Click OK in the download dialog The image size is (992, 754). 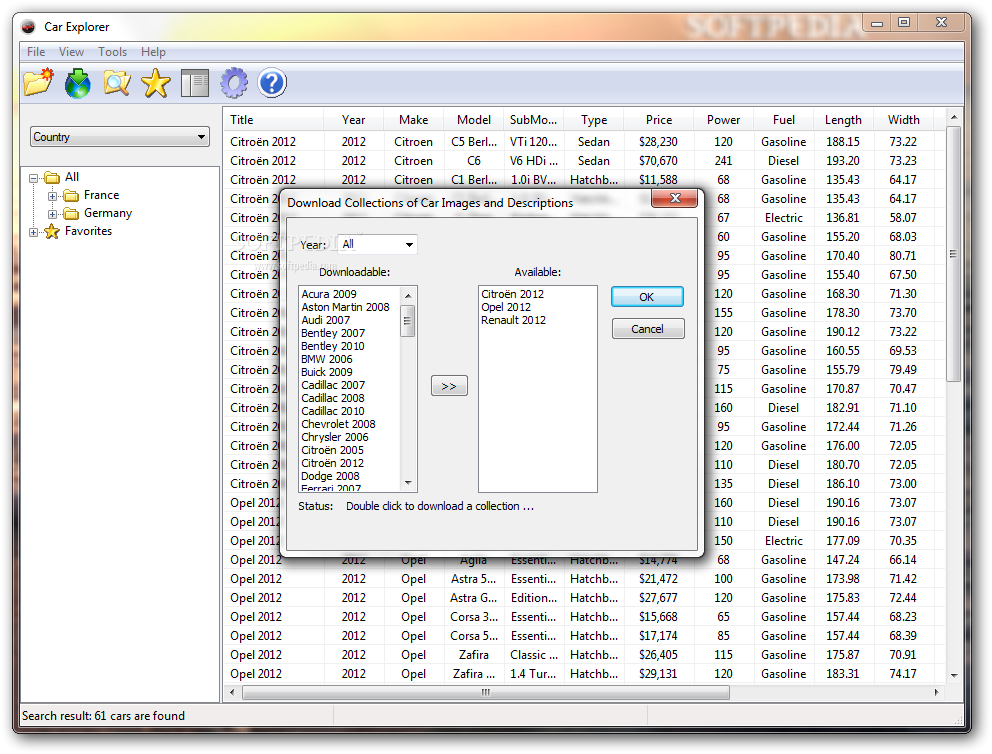tap(647, 297)
